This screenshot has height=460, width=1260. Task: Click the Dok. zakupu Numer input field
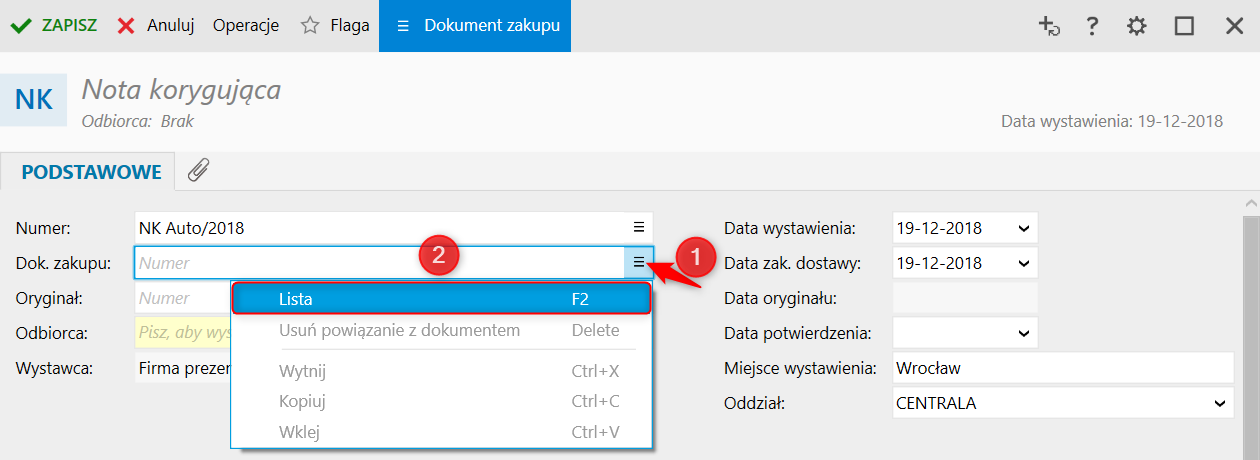pos(380,263)
